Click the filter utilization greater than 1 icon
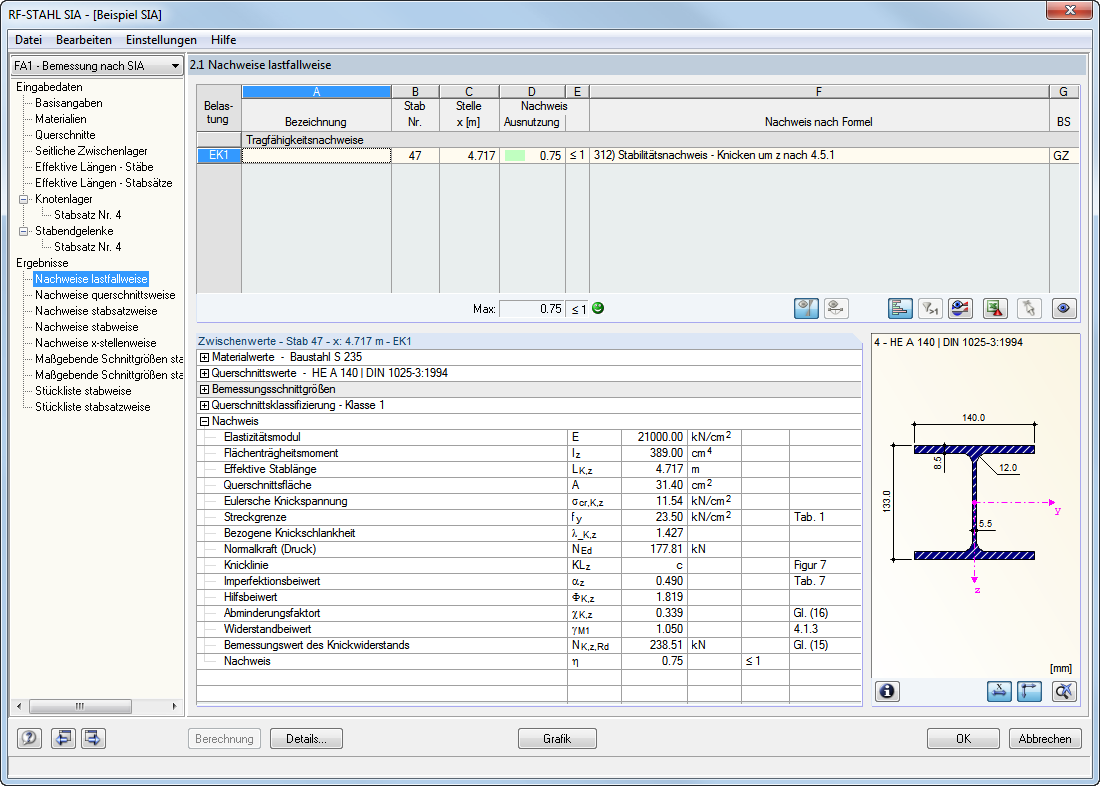This screenshot has height=786, width=1100. tap(930, 308)
